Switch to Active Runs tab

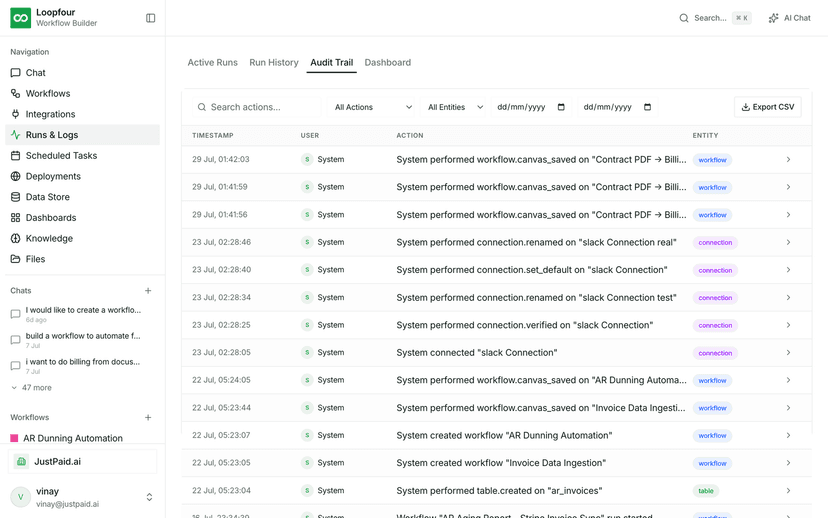point(212,62)
